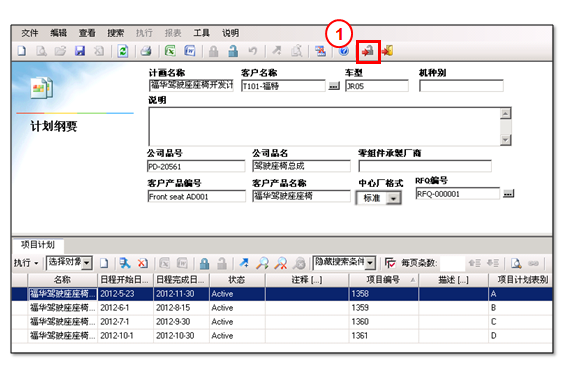This screenshot has height=367, width=564.
Task: Click the green Refresh icon
Action: [x=123, y=51]
